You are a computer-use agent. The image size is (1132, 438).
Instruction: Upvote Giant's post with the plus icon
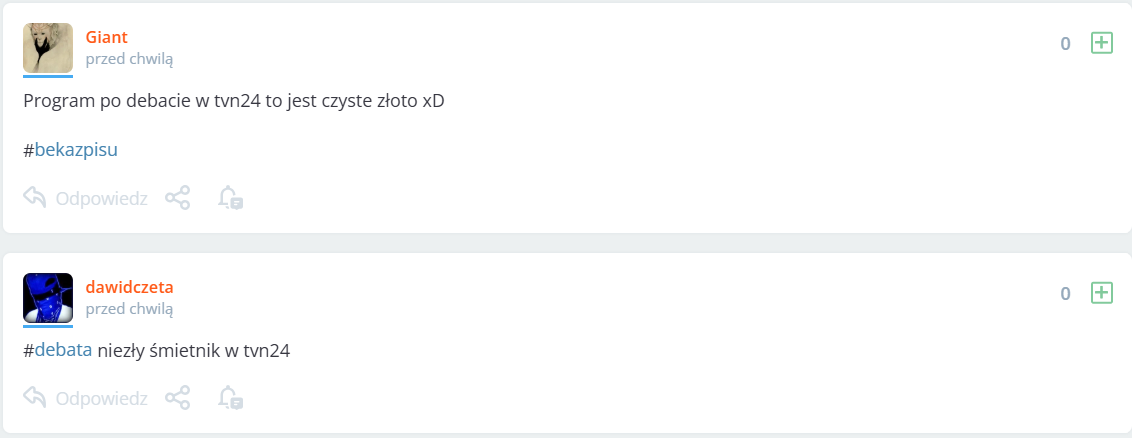[x=1101, y=43]
